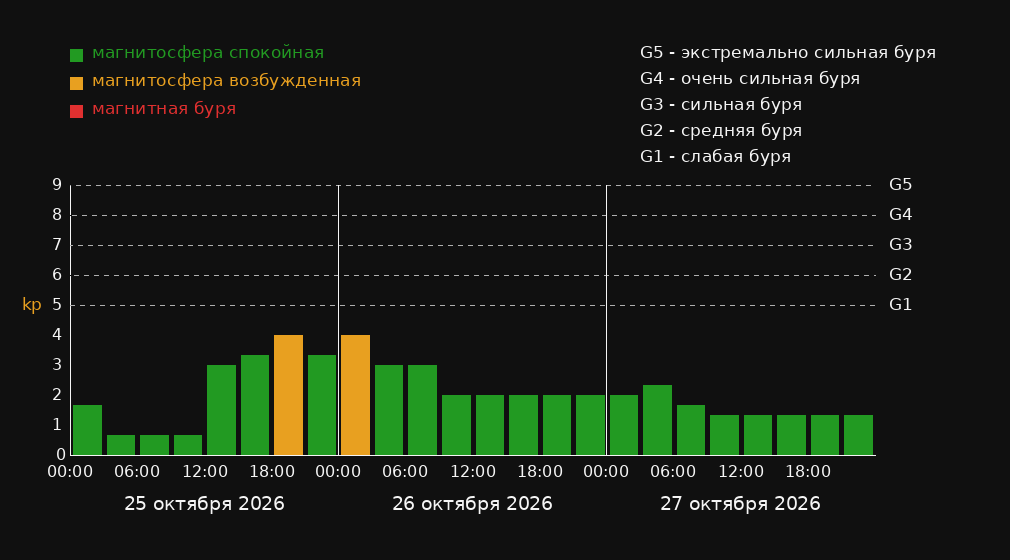Click the 06:00 tick label under 27 October
1010x560 pixels.
(x=673, y=472)
